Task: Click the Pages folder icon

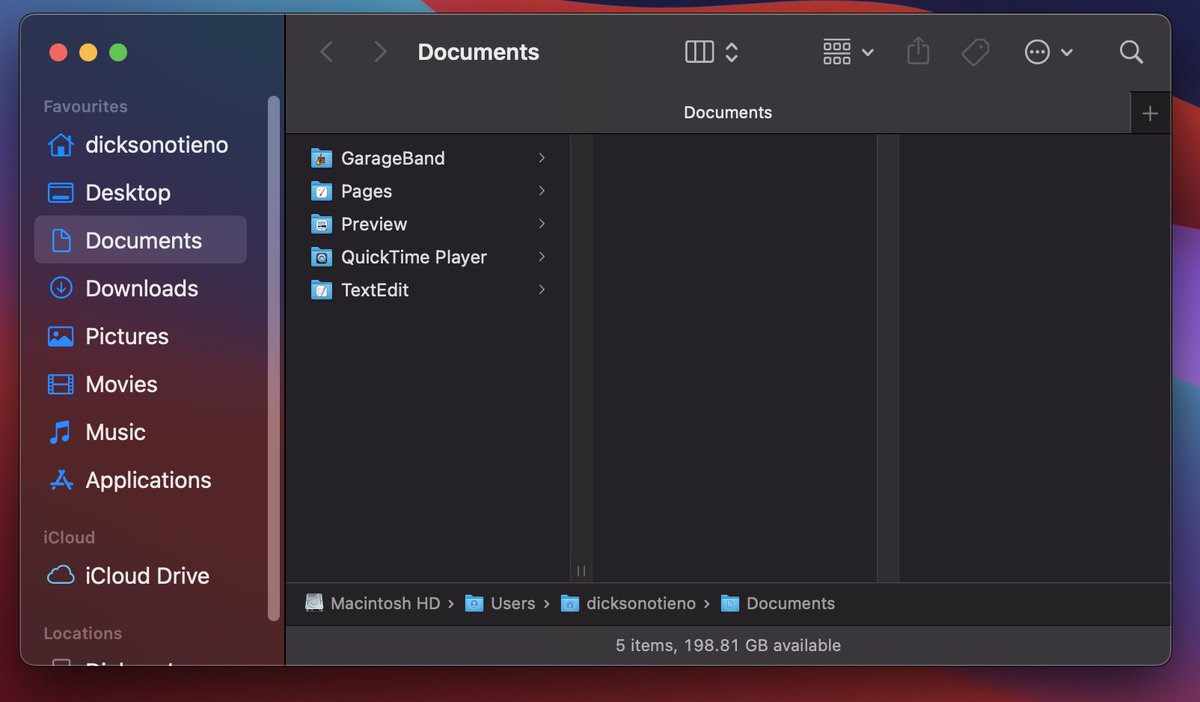Action: click(321, 191)
